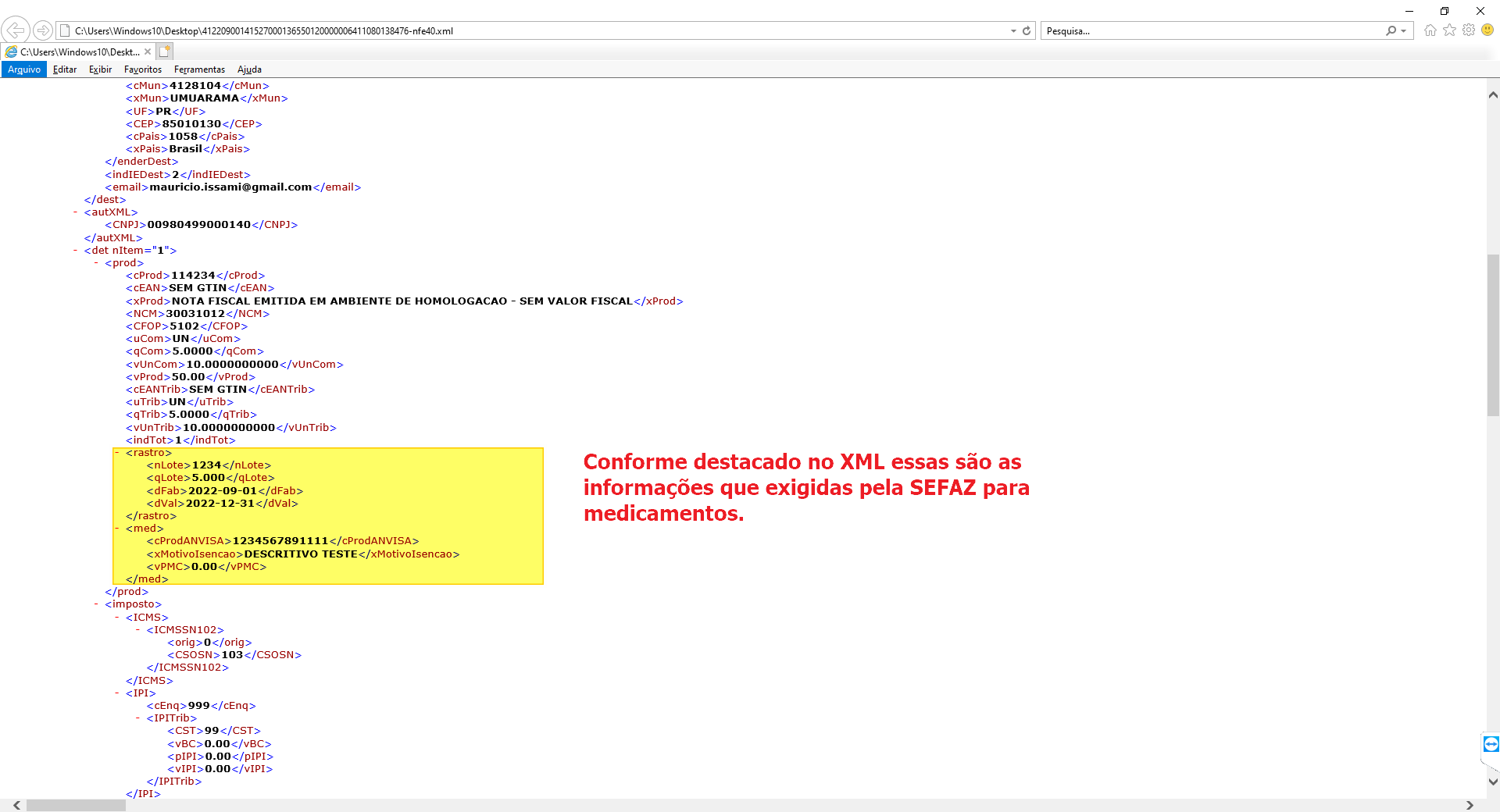Open the Ajuda menu
Viewport: 1500px width, 812px height.
click(249, 69)
